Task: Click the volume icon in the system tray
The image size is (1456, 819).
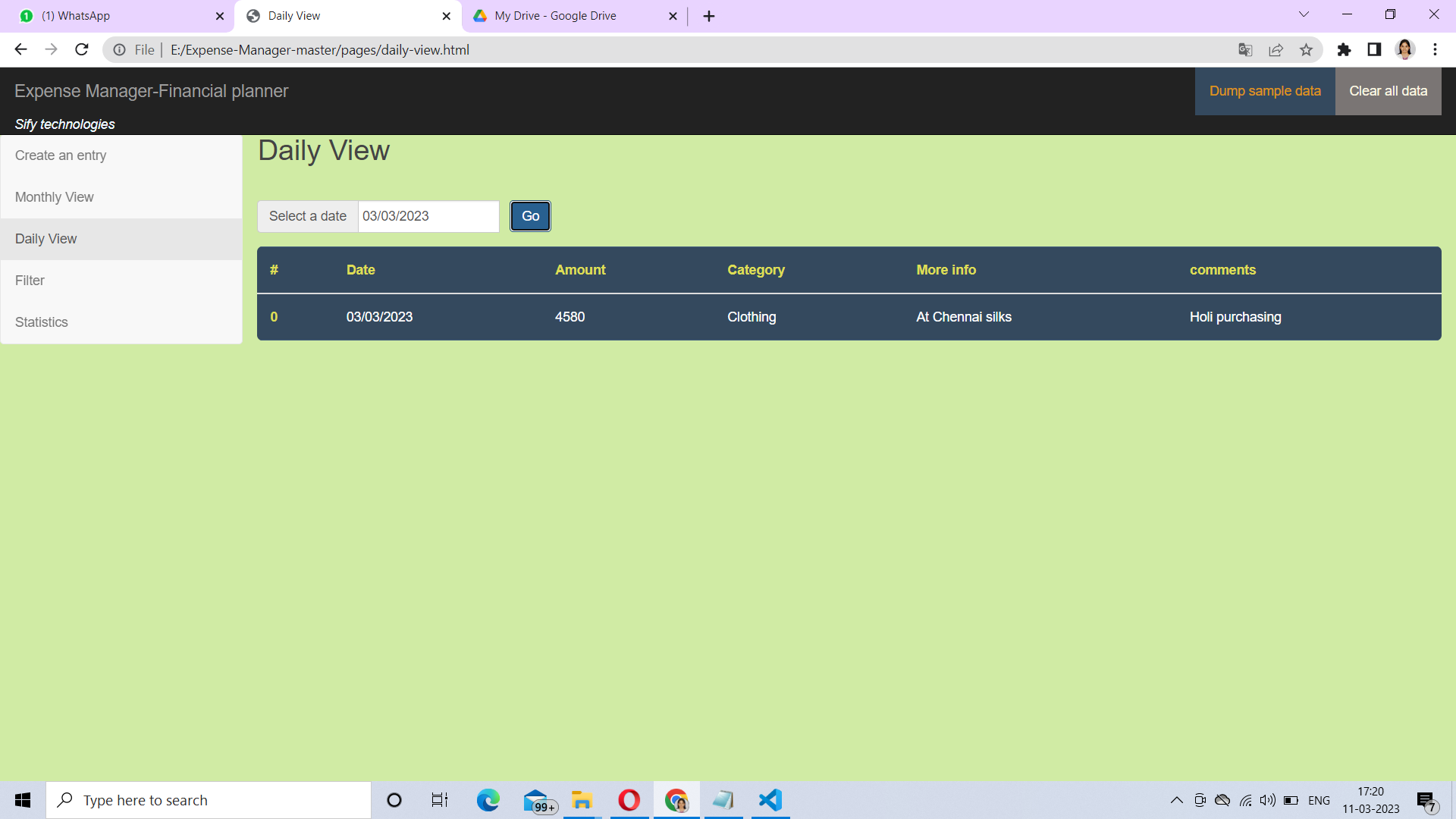Action: (x=1269, y=799)
